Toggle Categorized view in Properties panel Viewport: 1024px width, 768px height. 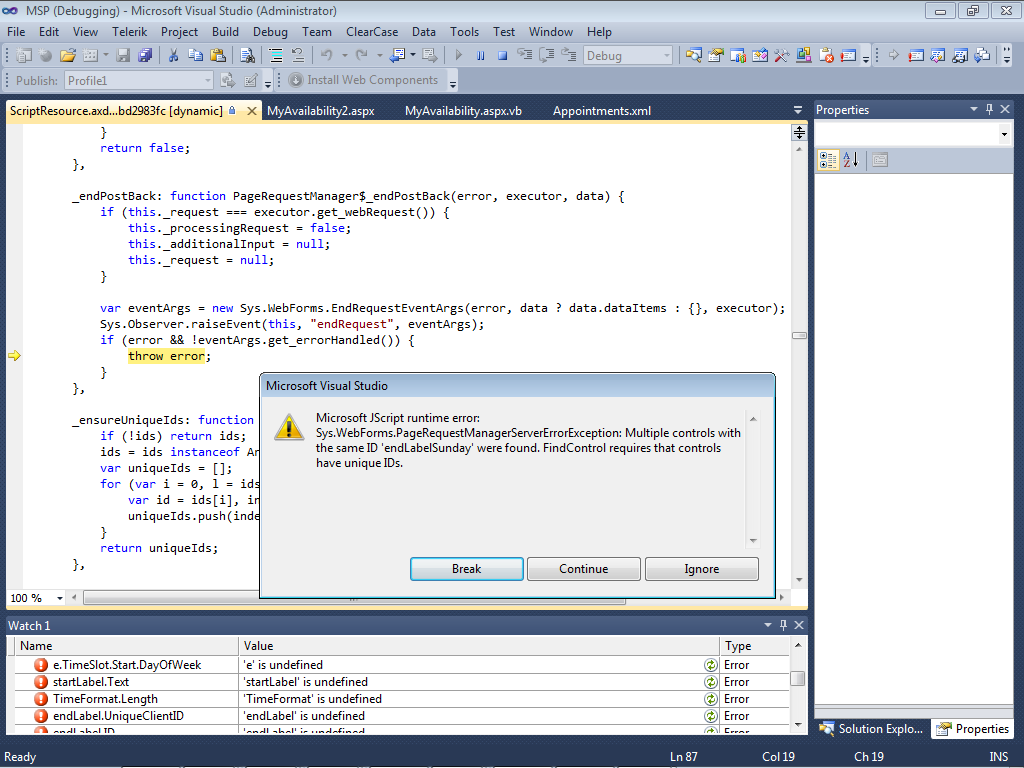pos(828,159)
